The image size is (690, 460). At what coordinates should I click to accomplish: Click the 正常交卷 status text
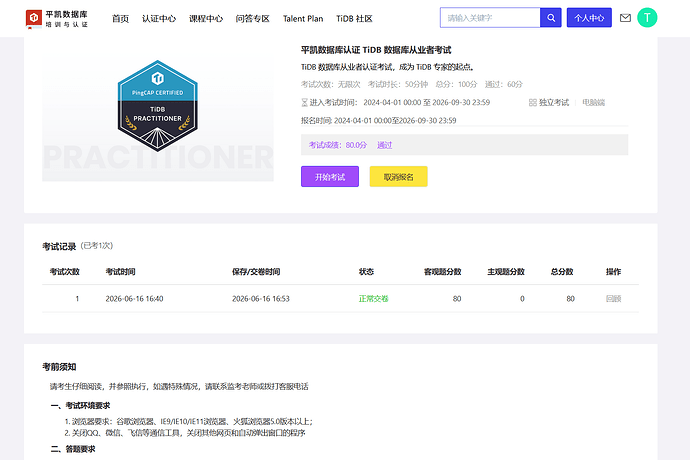(373, 298)
